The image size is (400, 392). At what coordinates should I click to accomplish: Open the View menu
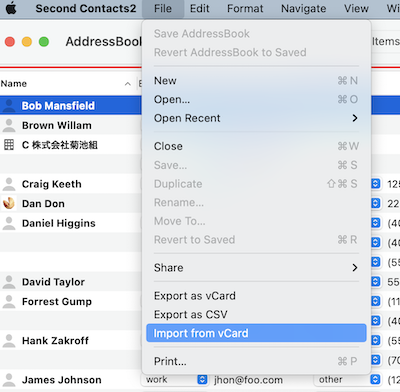[356, 8]
